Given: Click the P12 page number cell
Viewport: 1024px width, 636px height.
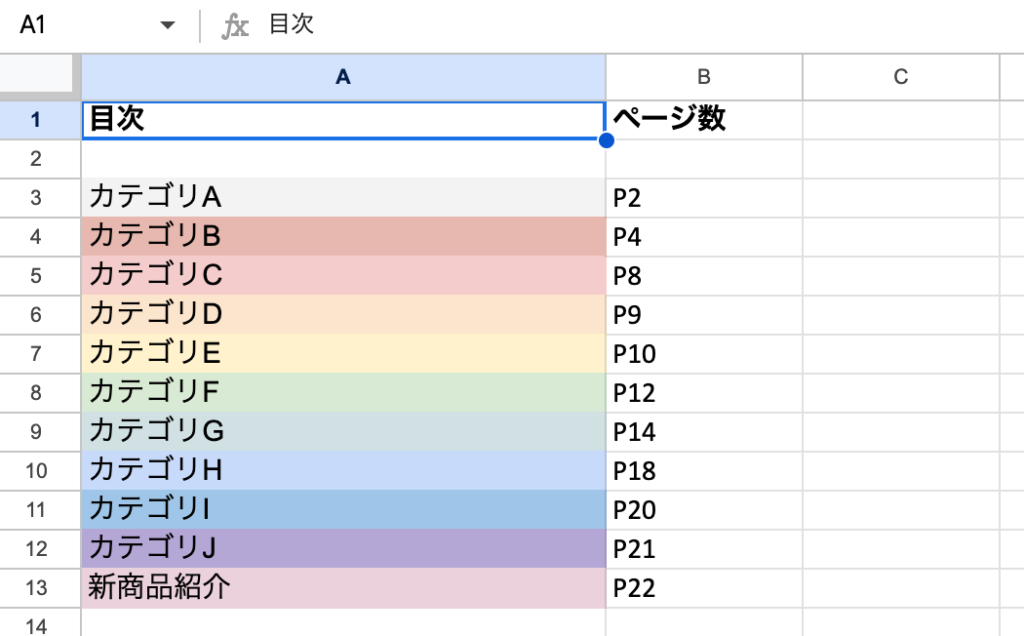Looking at the screenshot, I should click(x=703, y=393).
